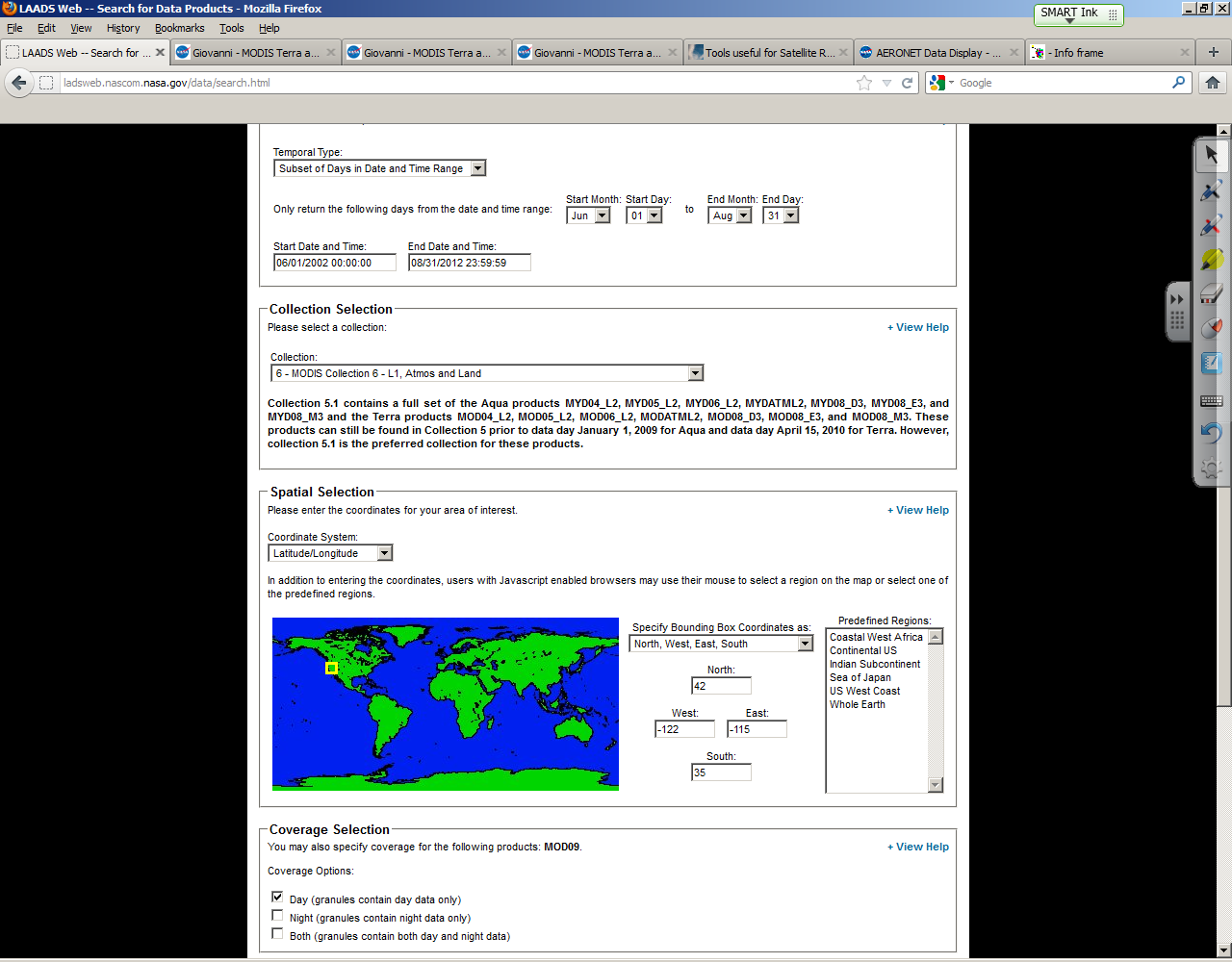1232x962 pixels.
Task: Reload the page using the refresh icon
Action: [x=907, y=83]
